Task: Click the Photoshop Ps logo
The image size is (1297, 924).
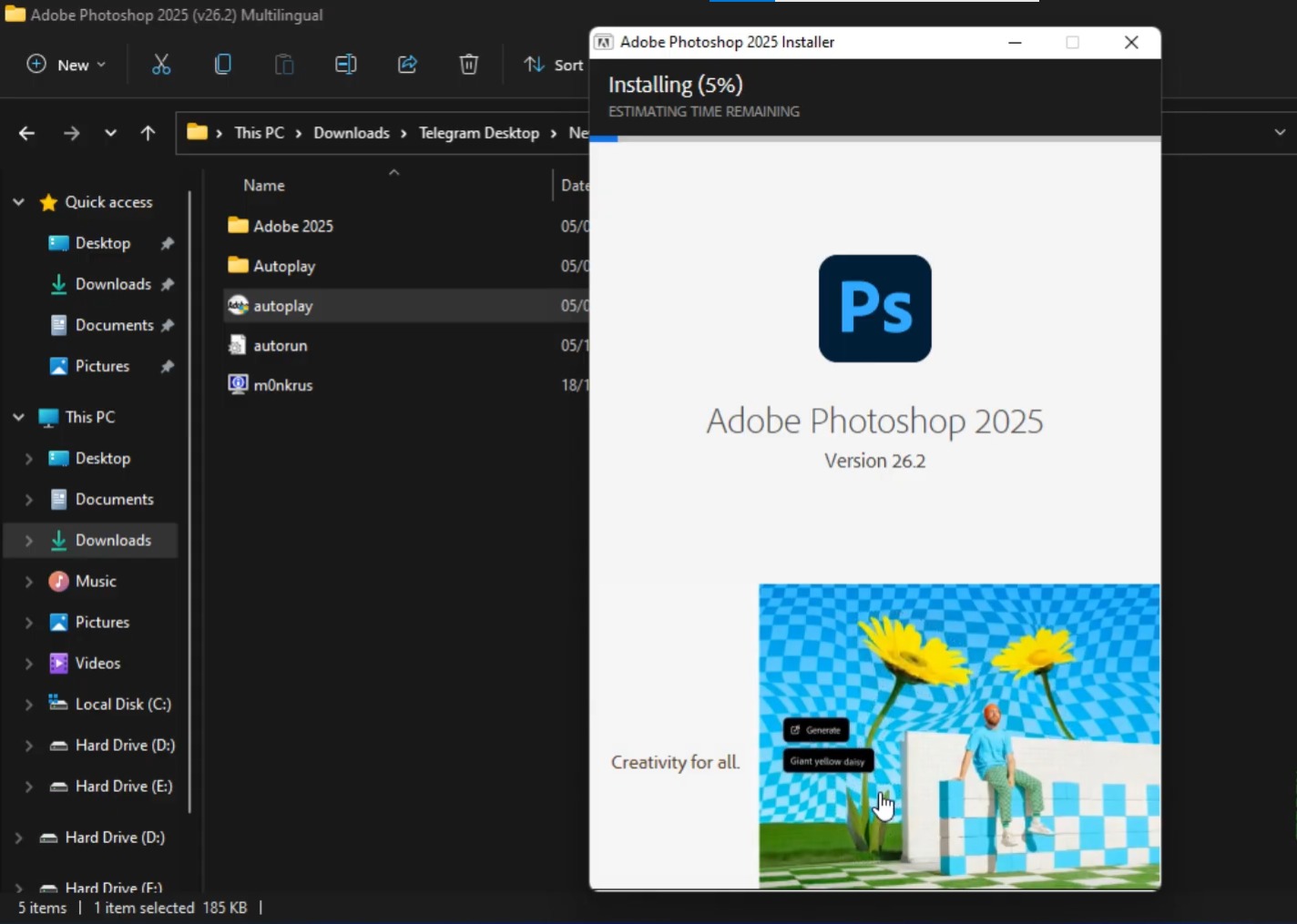Action: [875, 309]
